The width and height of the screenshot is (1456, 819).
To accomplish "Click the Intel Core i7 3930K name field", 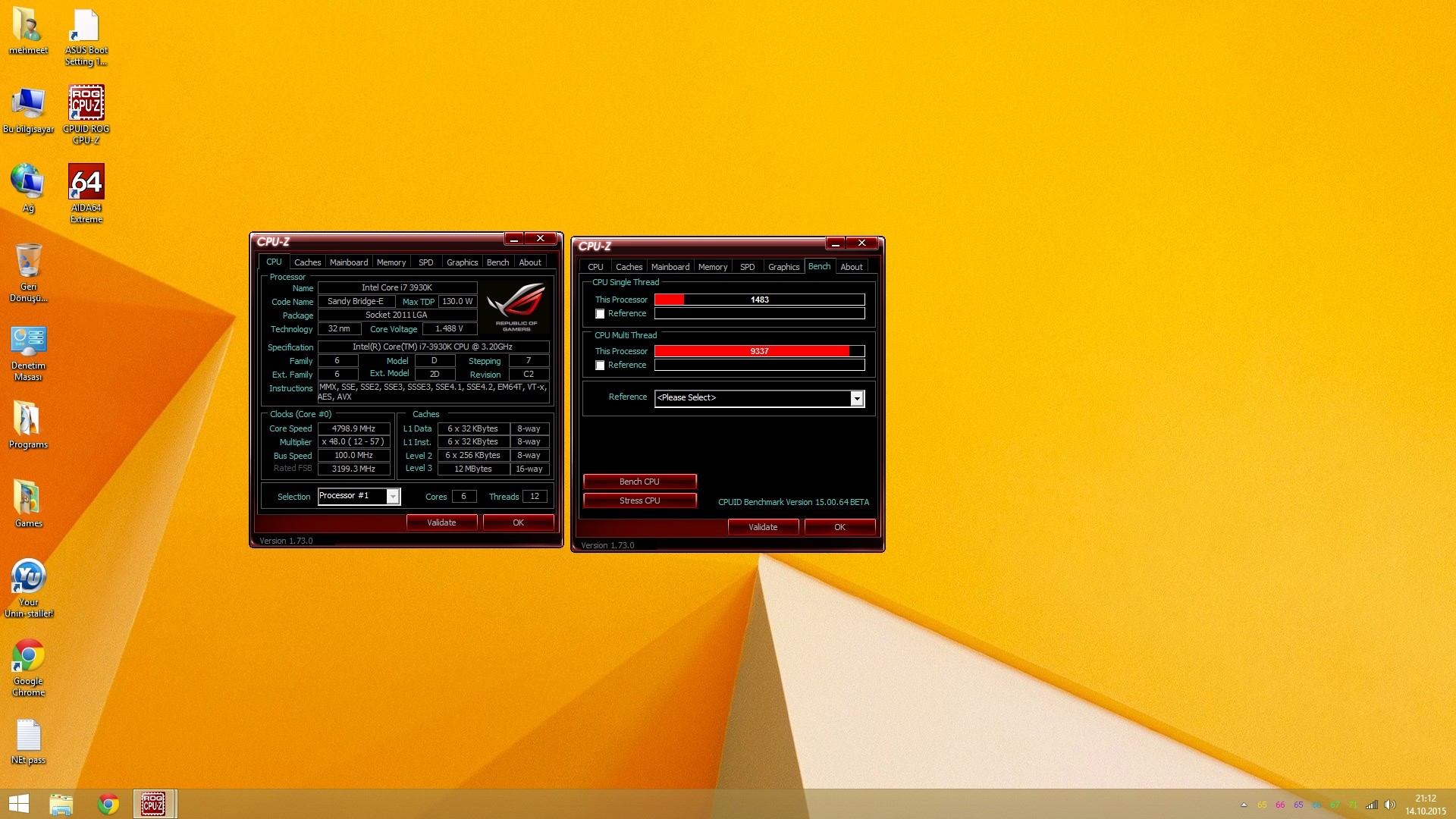I will [397, 288].
